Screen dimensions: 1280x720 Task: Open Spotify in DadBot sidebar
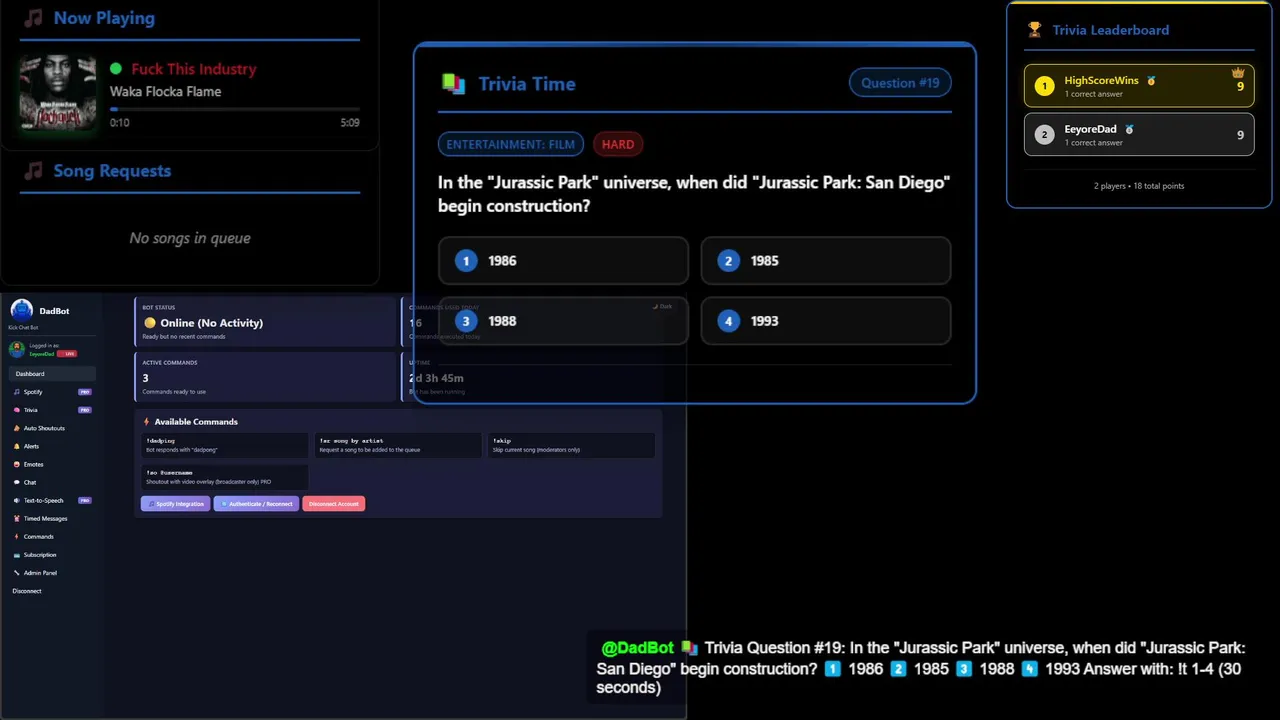click(x=52, y=392)
